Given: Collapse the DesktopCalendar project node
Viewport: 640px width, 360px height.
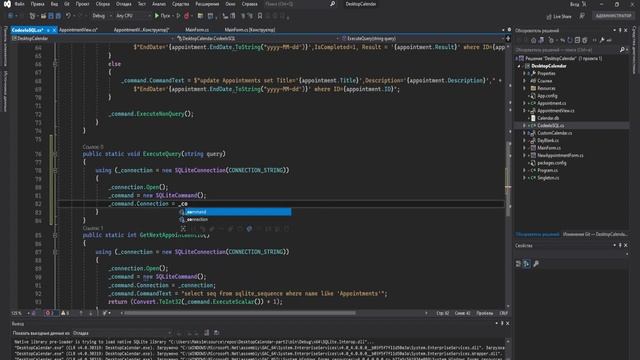Looking at the screenshot, I should pos(520,66).
